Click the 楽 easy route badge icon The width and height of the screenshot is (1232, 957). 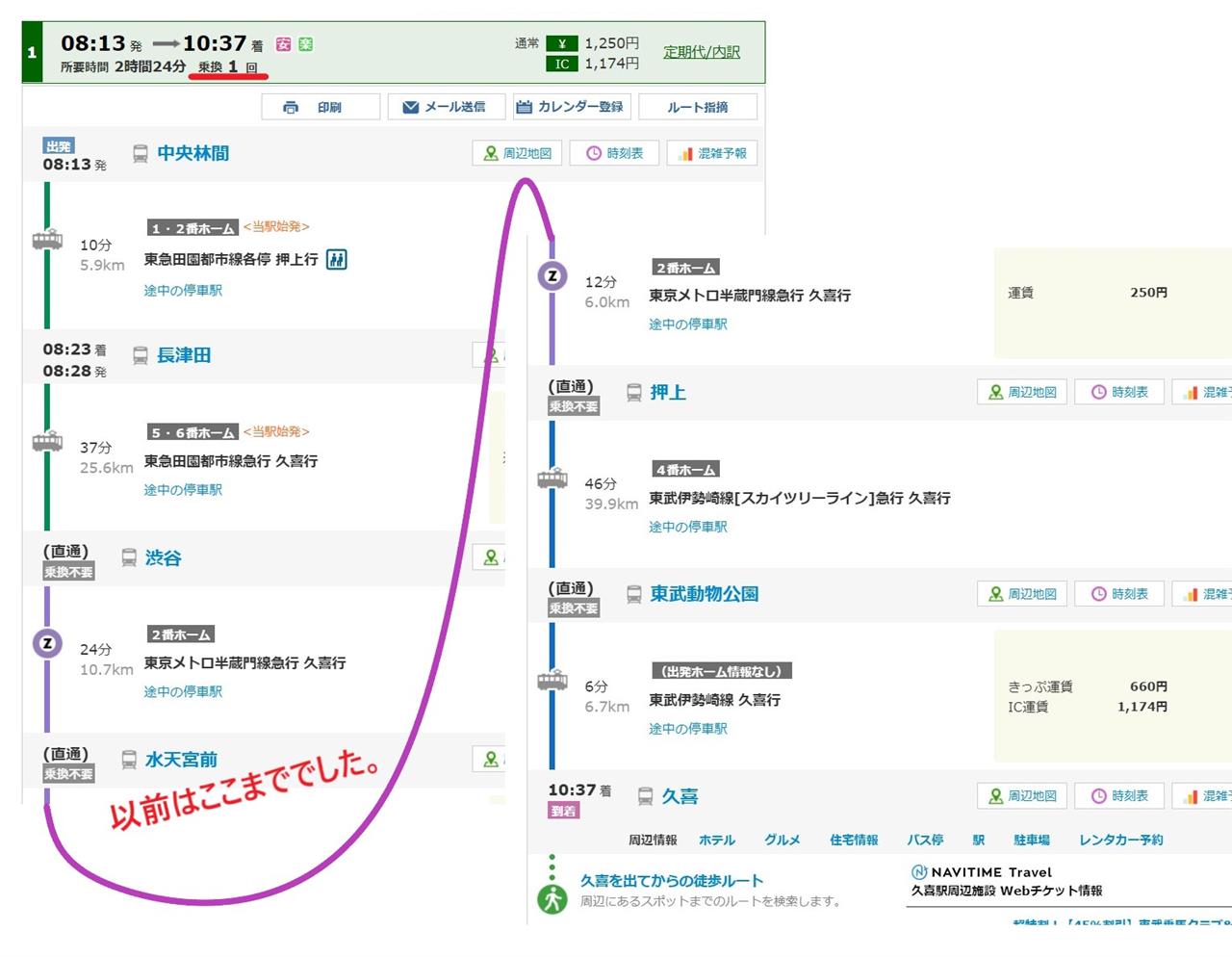point(305,44)
